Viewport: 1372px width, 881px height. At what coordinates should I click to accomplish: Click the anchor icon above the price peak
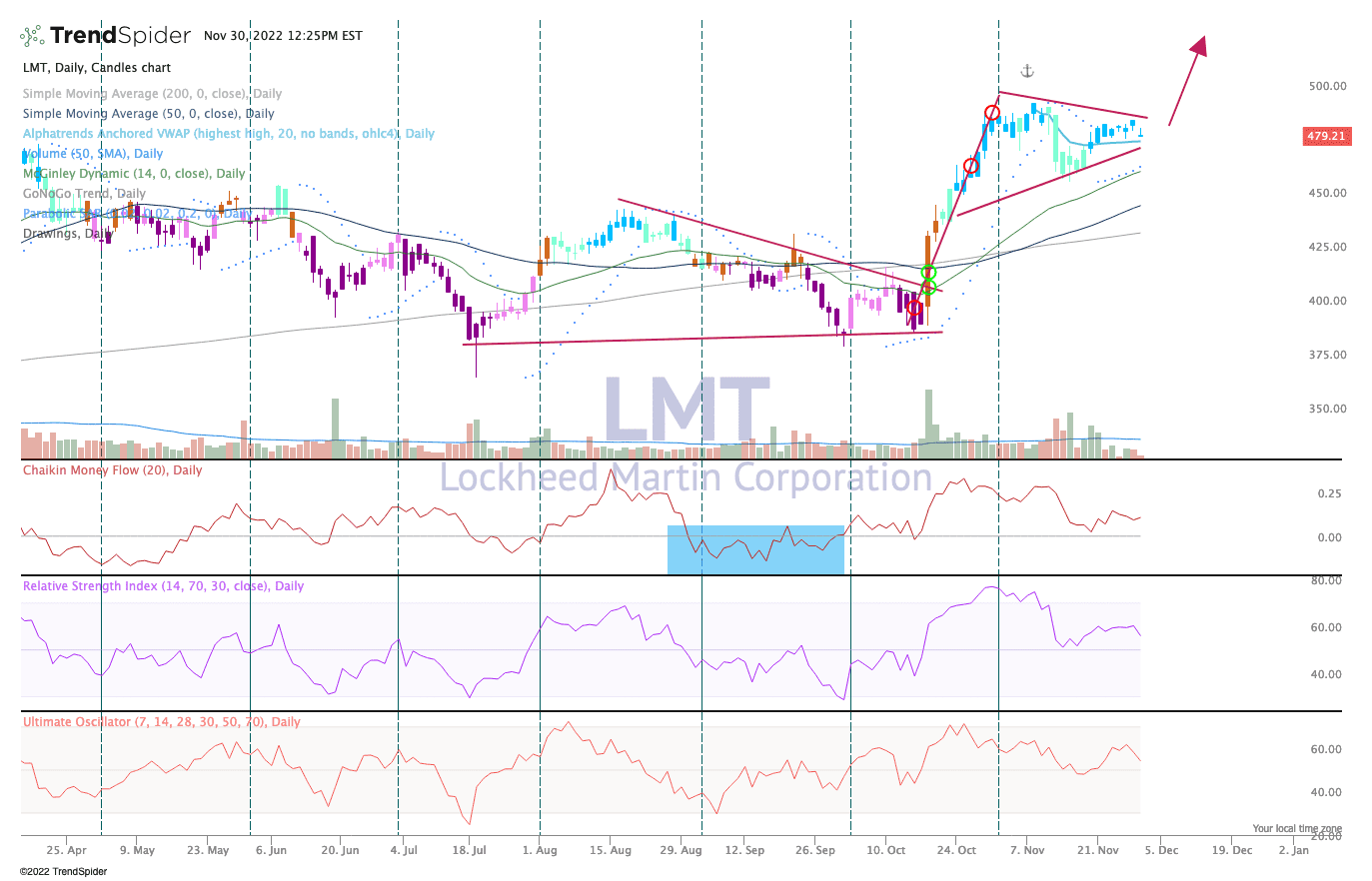point(1026,71)
